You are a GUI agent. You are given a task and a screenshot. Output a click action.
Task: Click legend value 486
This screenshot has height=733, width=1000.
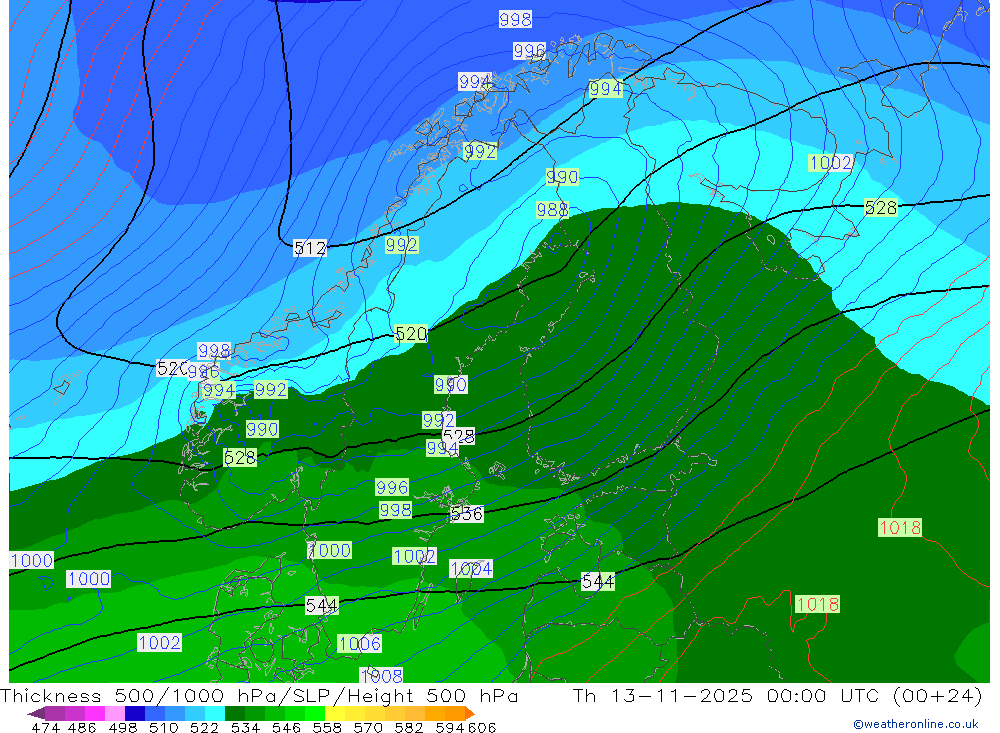(x=82, y=727)
